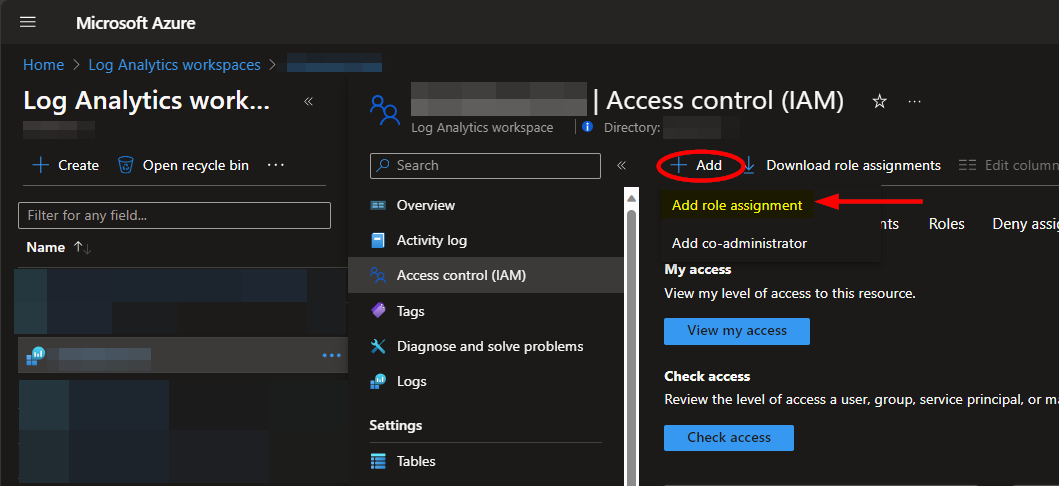Click the Edit columns icon
The width and height of the screenshot is (1059, 486).
(x=968, y=165)
